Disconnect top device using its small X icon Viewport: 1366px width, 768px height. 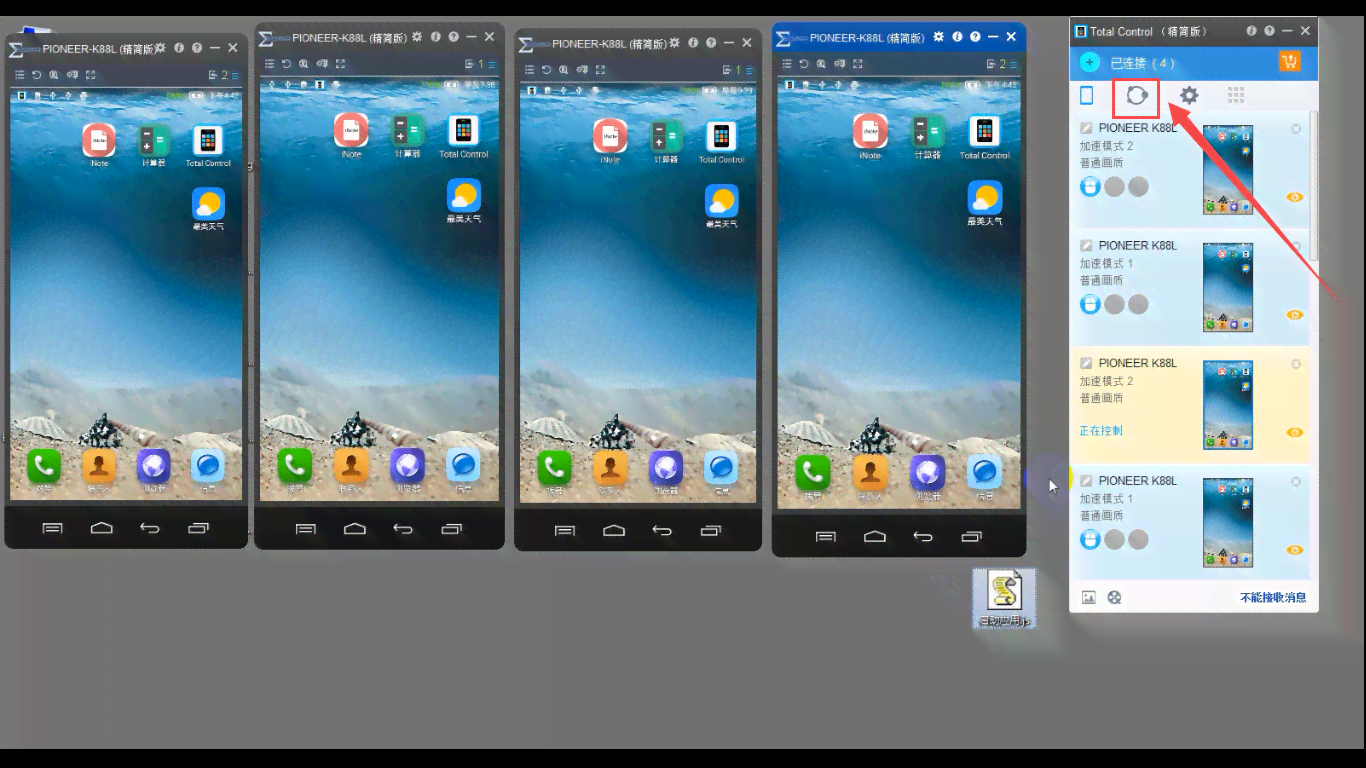[1296, 129]
